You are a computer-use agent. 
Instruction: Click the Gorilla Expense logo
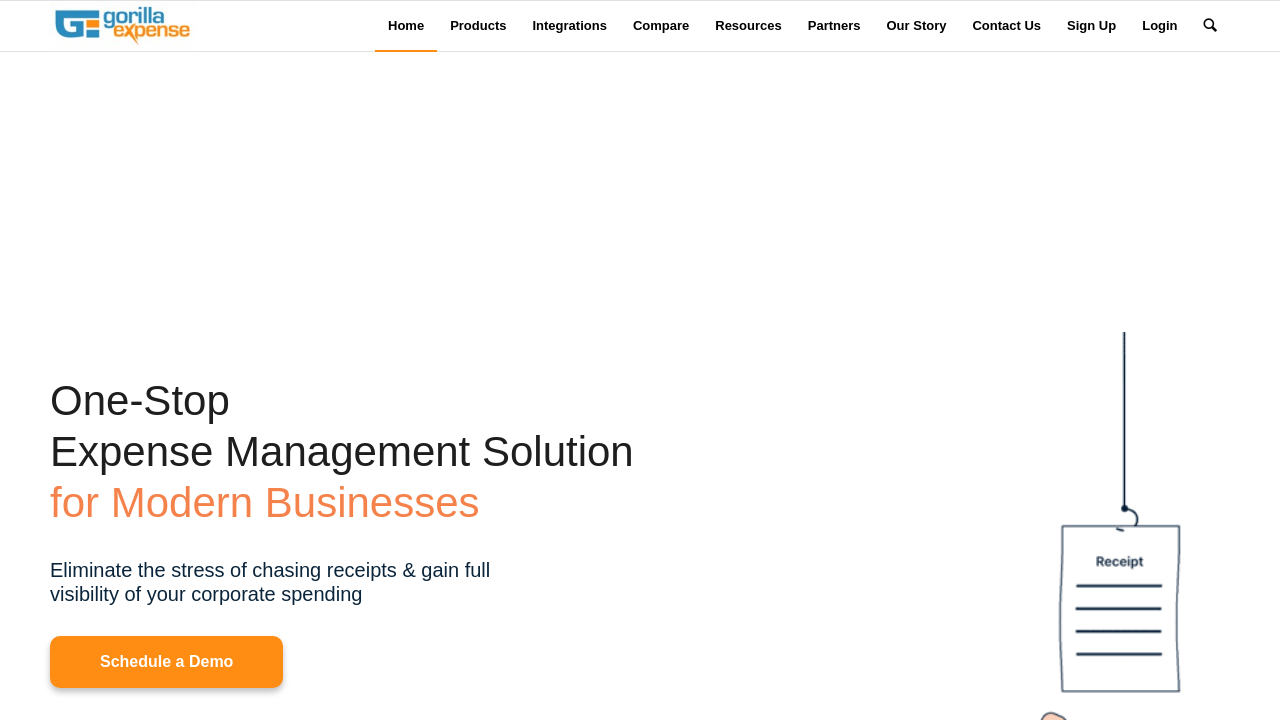[122, 26]
